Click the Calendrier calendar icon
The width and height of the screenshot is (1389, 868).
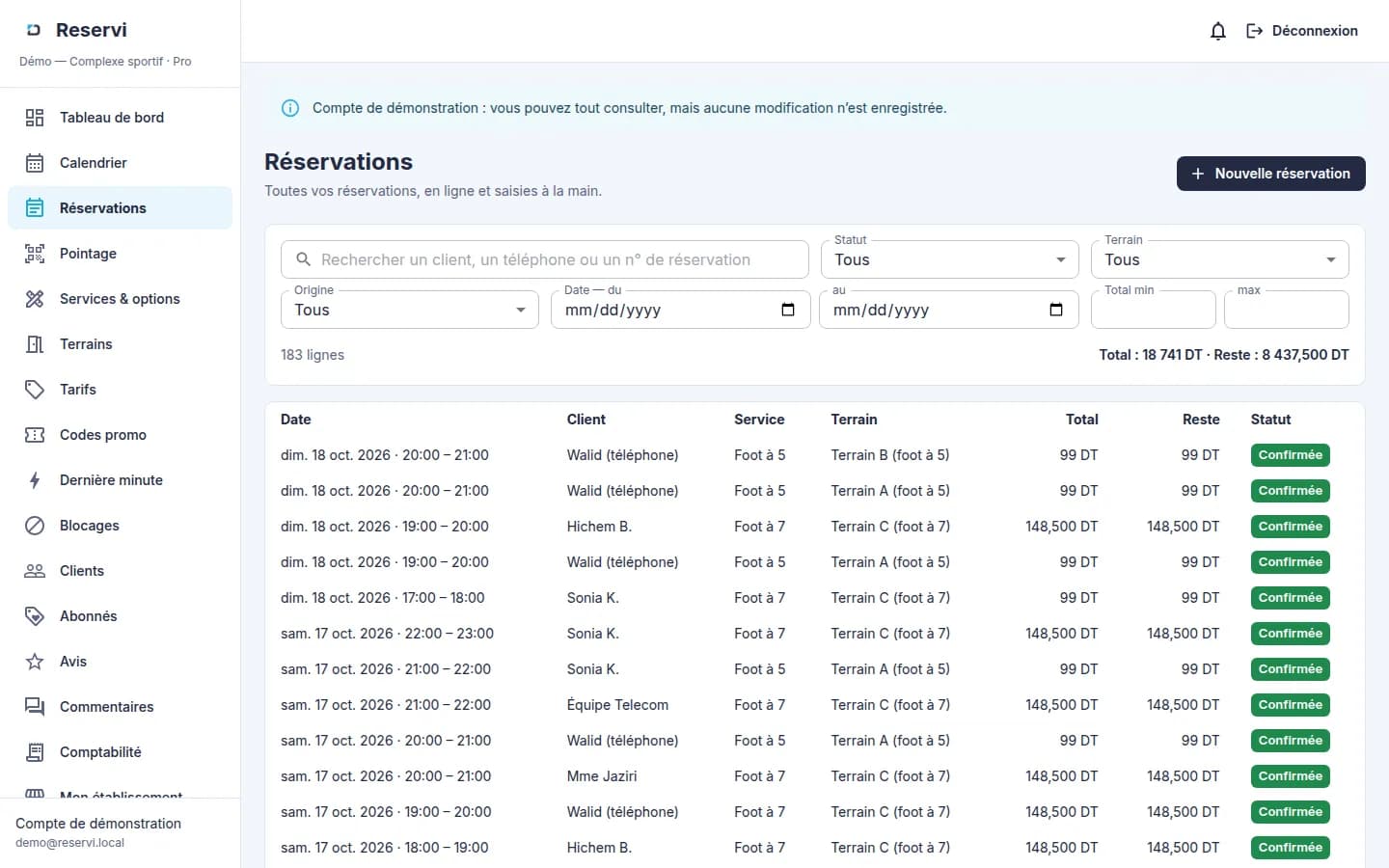[35, 163]
